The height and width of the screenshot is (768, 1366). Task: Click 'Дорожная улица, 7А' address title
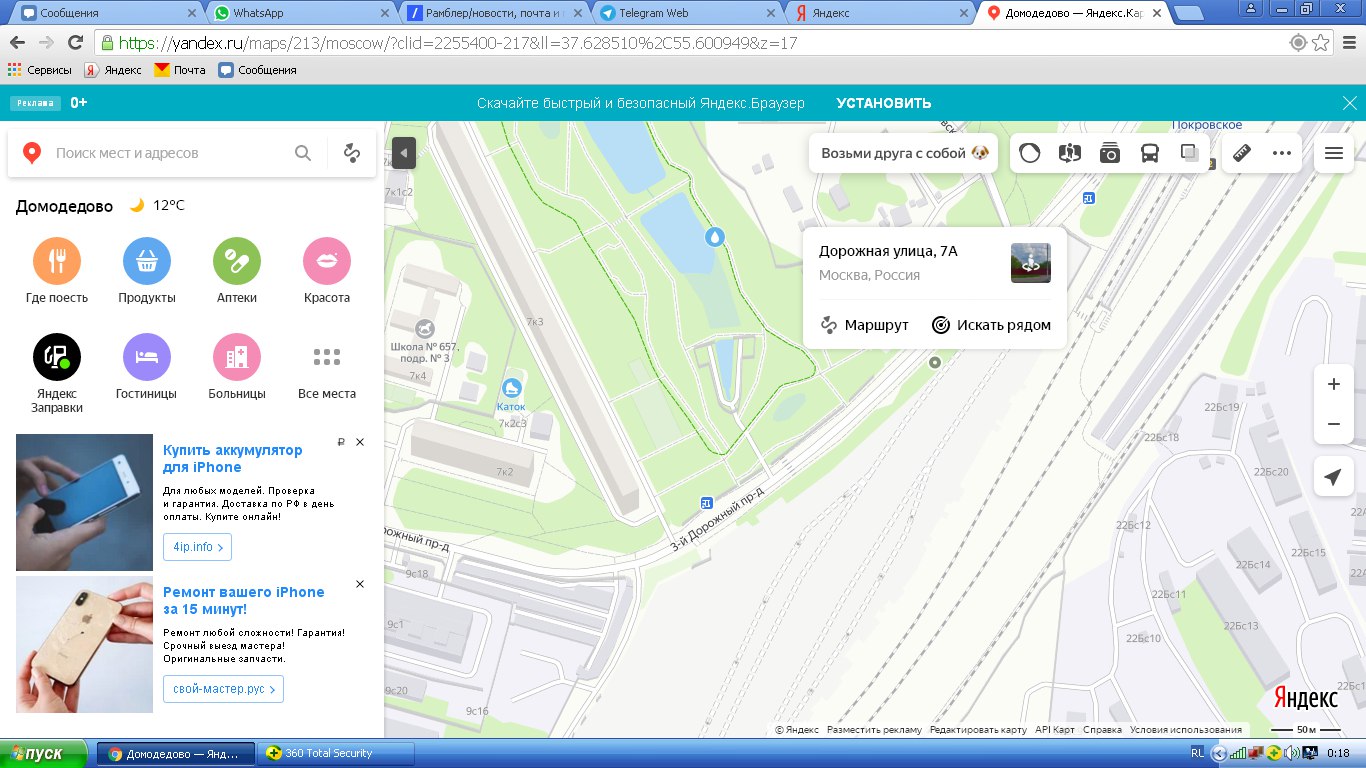[888, 251]
